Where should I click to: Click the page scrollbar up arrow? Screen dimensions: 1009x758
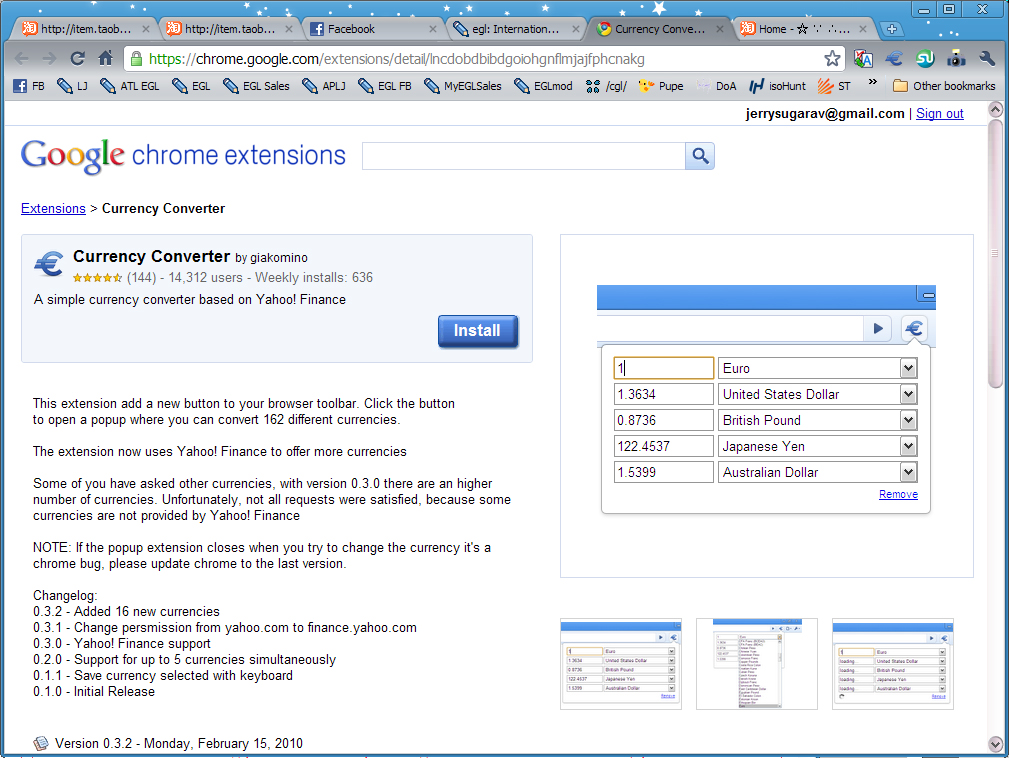coord(995,109)
